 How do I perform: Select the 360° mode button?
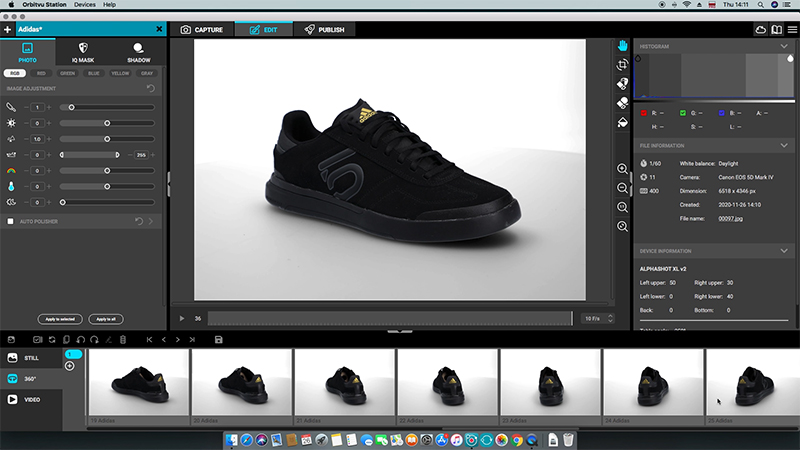(31, 379)
